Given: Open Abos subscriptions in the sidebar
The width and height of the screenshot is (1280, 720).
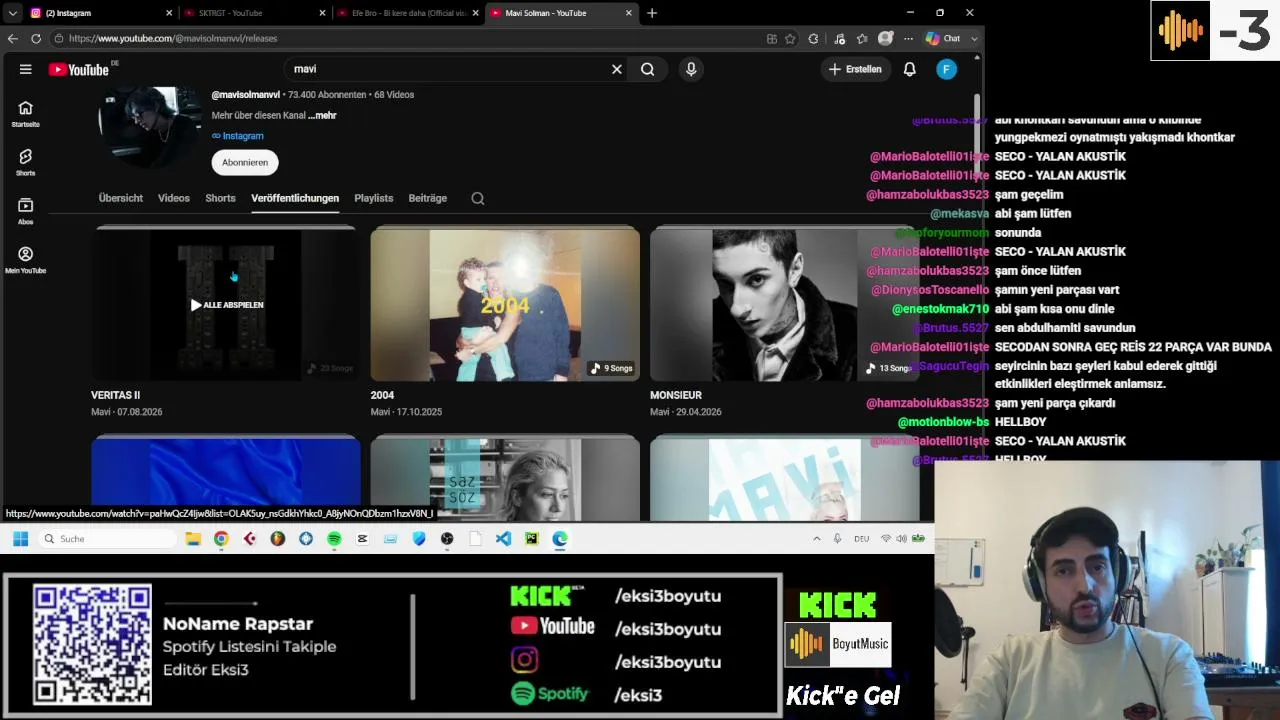Looking at the screenshot, I should point(26,210).
